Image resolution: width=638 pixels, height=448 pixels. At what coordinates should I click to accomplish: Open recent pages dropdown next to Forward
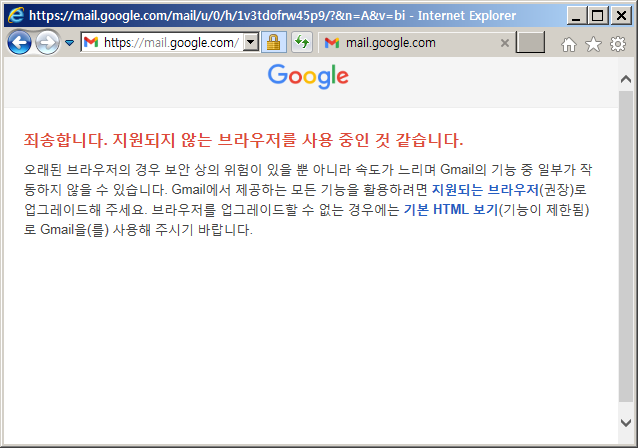click(x=70, y=43)
